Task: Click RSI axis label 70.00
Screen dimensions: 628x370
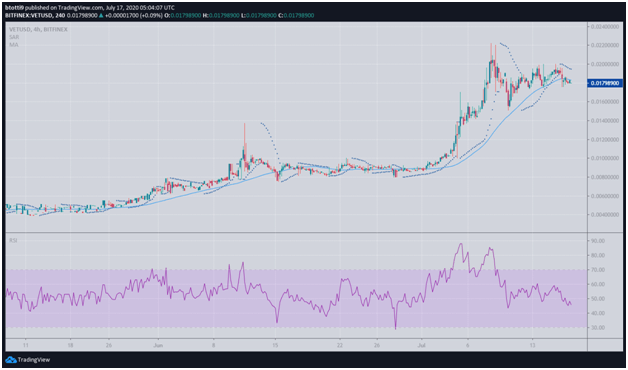Action: click(x=597, y=270)
